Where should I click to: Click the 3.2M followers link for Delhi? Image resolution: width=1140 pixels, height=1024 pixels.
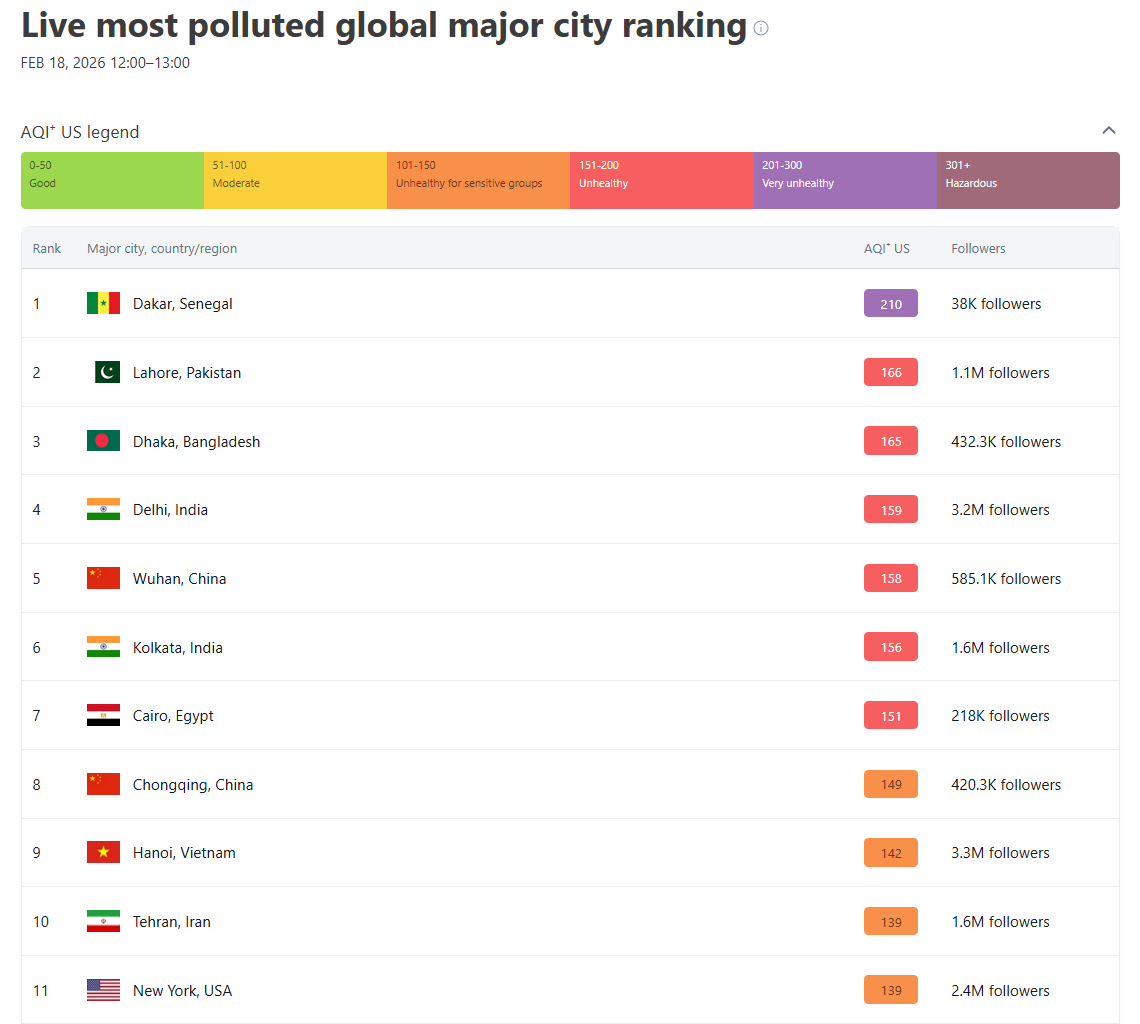click(1000, 509)
